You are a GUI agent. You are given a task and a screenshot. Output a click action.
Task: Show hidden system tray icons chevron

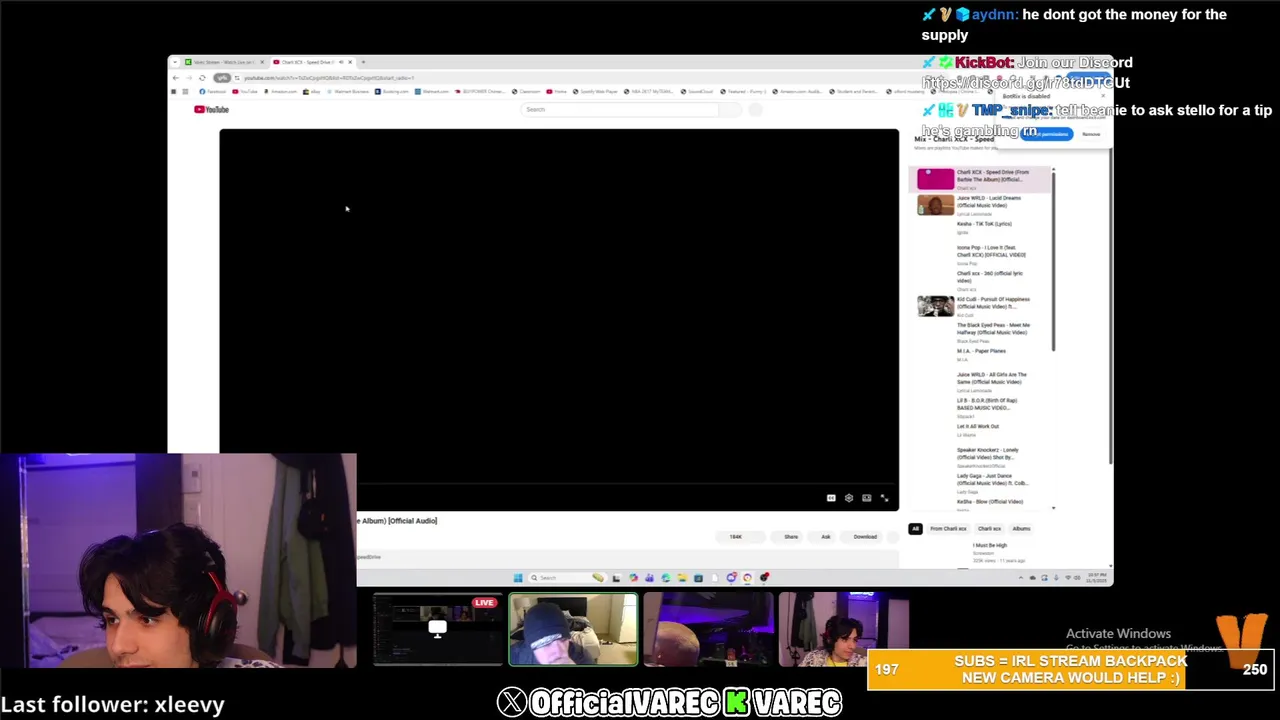[1021, 578]
